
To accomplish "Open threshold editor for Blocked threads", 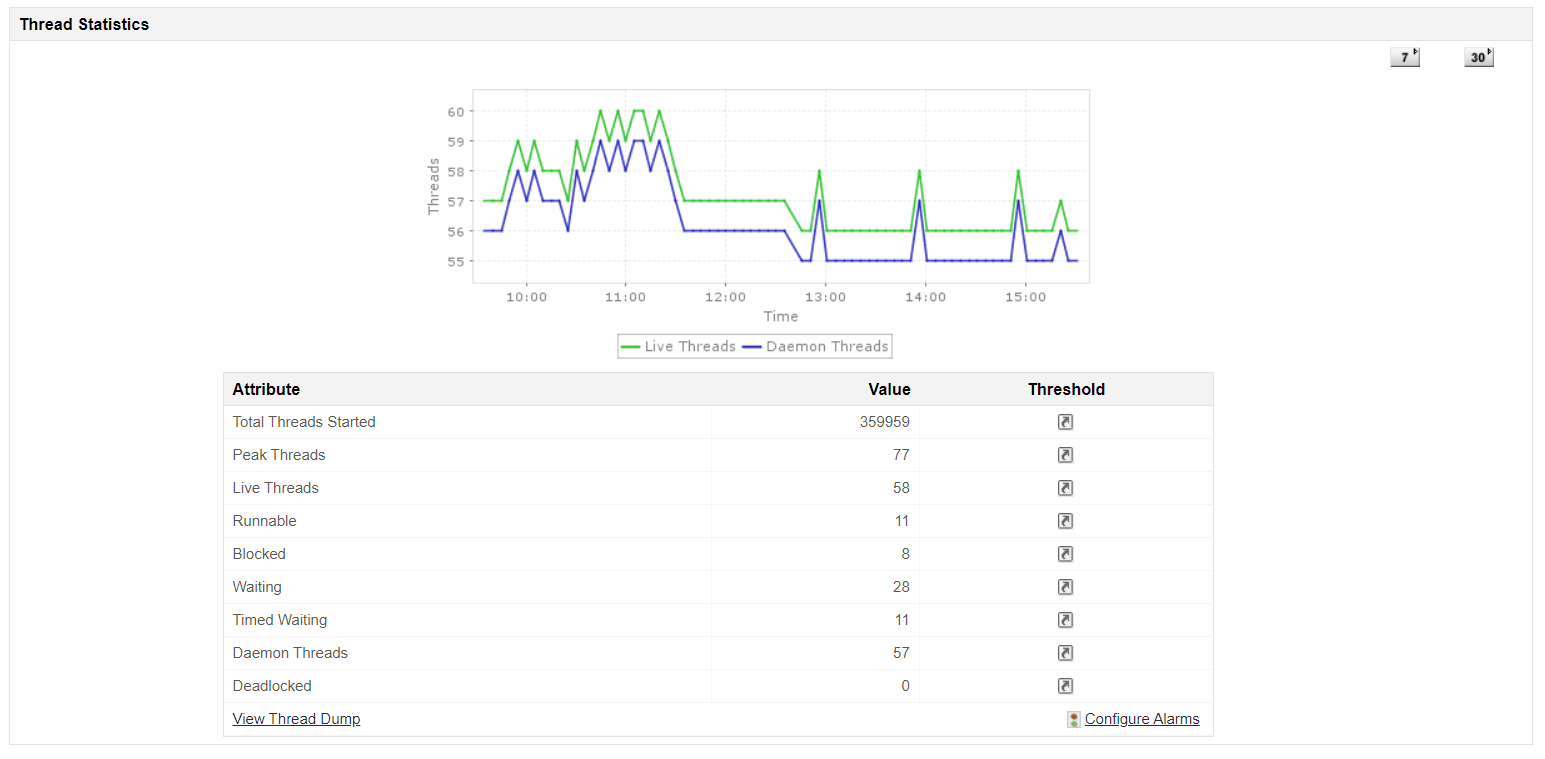I will tap(1064, 553).
